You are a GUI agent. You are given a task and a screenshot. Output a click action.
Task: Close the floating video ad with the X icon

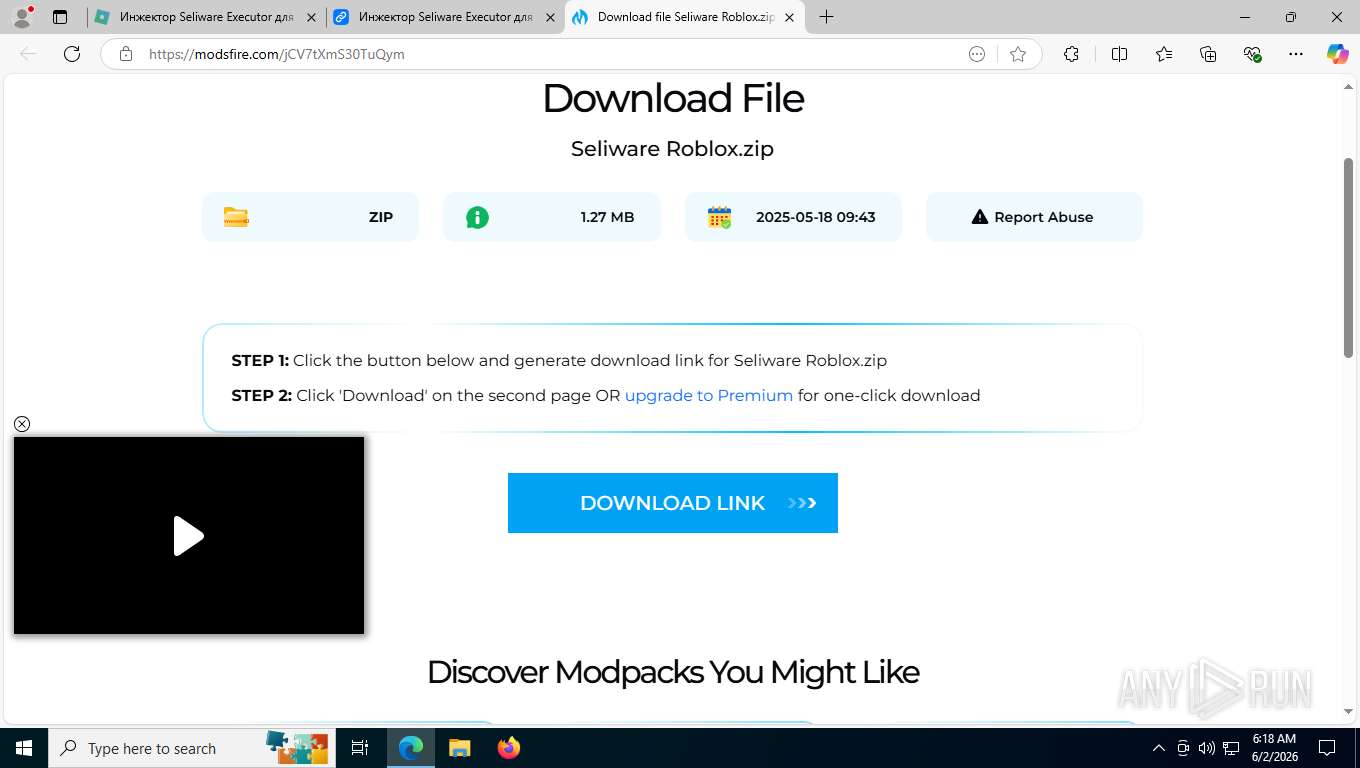22,424
